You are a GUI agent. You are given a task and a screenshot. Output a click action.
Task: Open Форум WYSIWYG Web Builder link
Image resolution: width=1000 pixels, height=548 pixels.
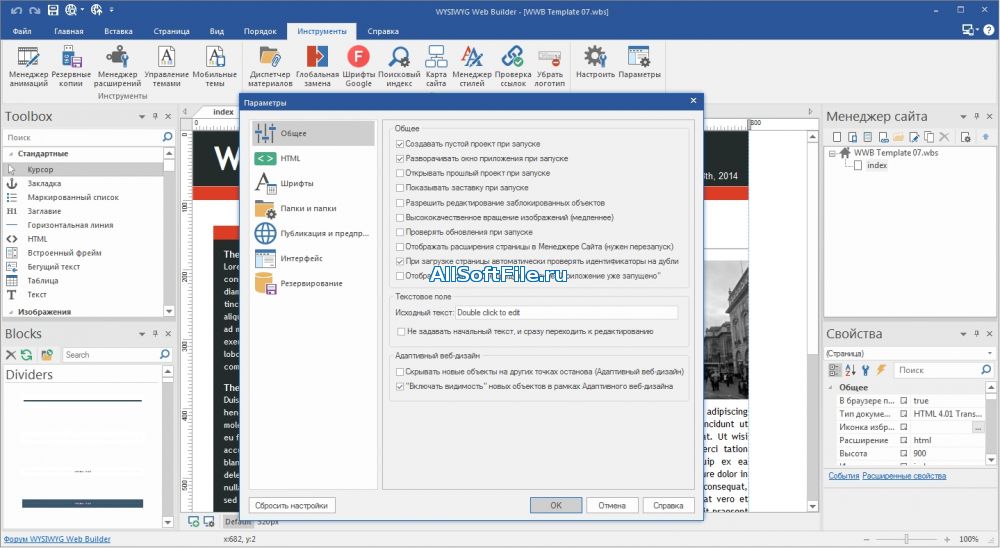click(x=57, y=539)
